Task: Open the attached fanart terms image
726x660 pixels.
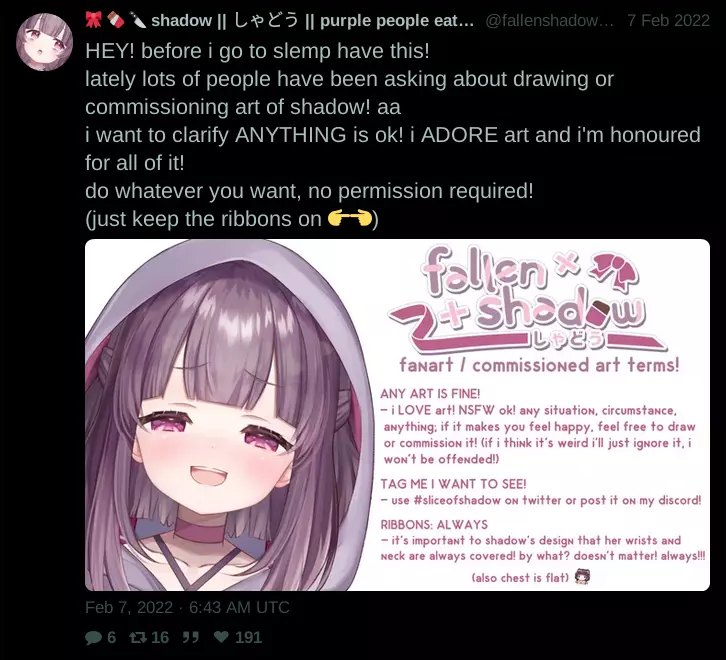Action: (397, 415)
